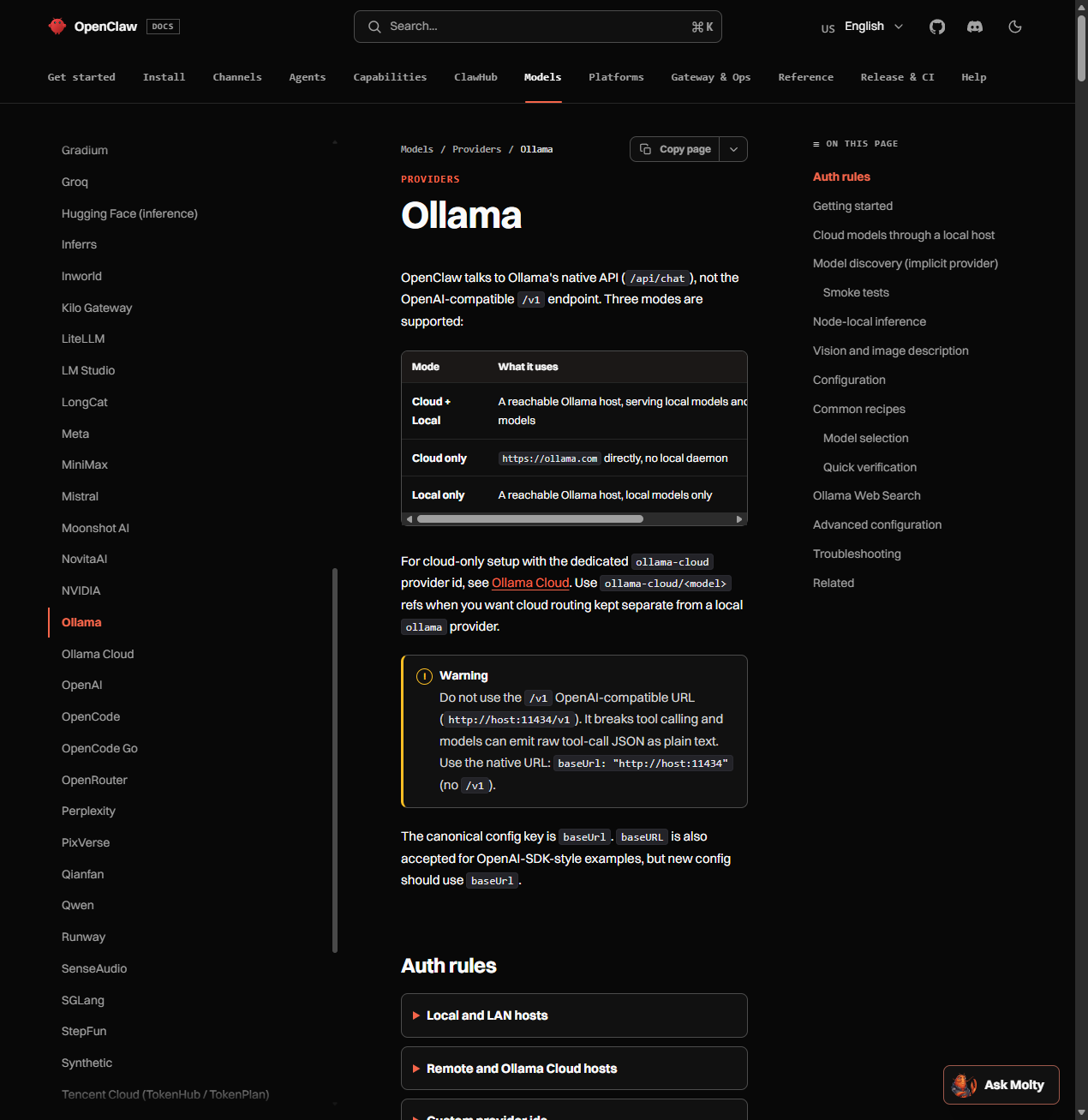Open Hugging Face (inference) page
The image size is (1088, 1120).
tap(129, 213)
